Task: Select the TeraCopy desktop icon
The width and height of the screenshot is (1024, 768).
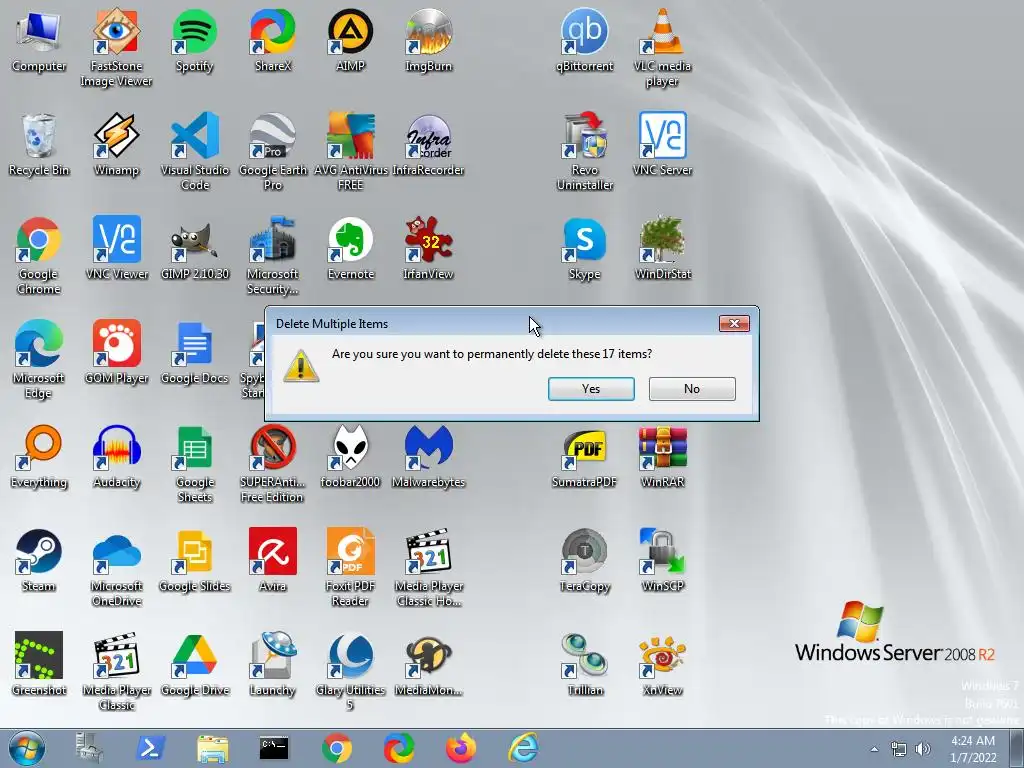Action: pyautogui.click(x=584, y=560)
